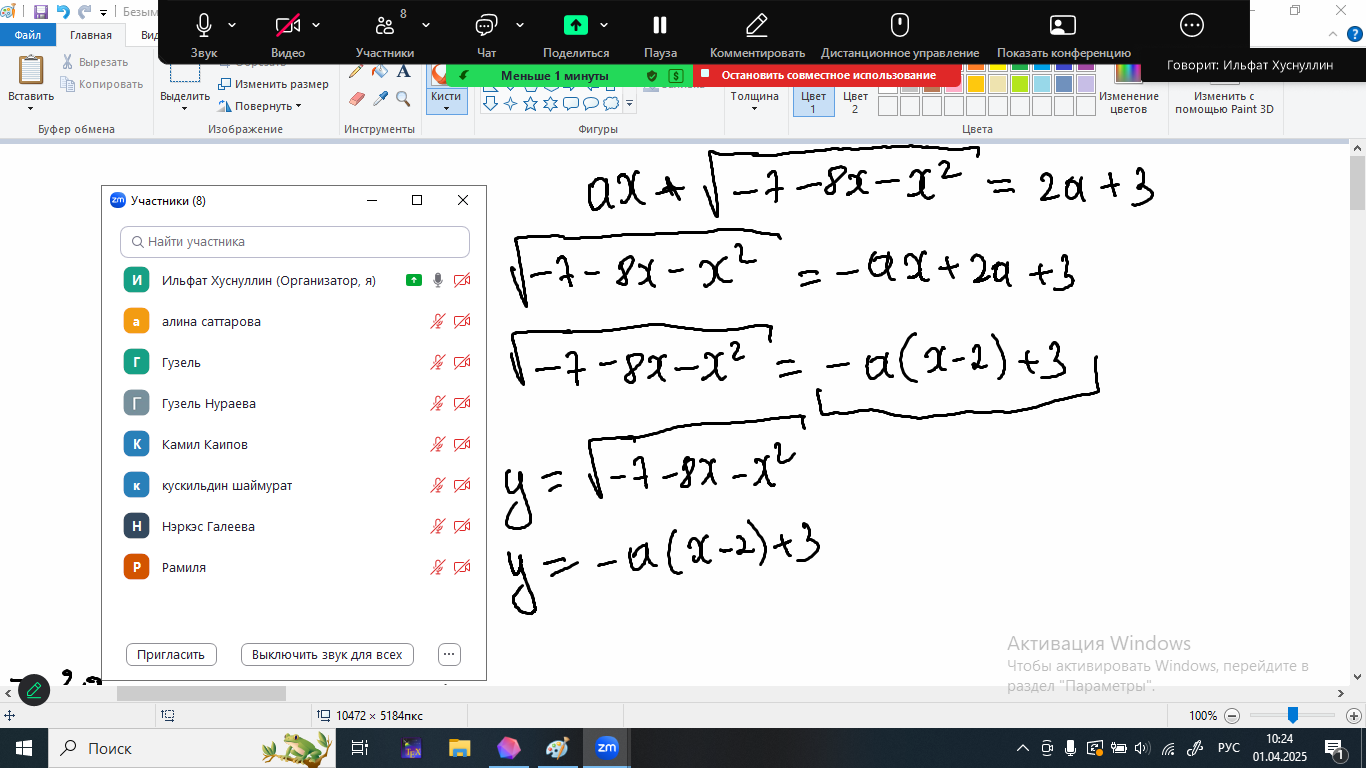The image size is (1366, 768).
Task: Click the Invite button in participants
Action: pyautogui.click(x=171, y=654)
